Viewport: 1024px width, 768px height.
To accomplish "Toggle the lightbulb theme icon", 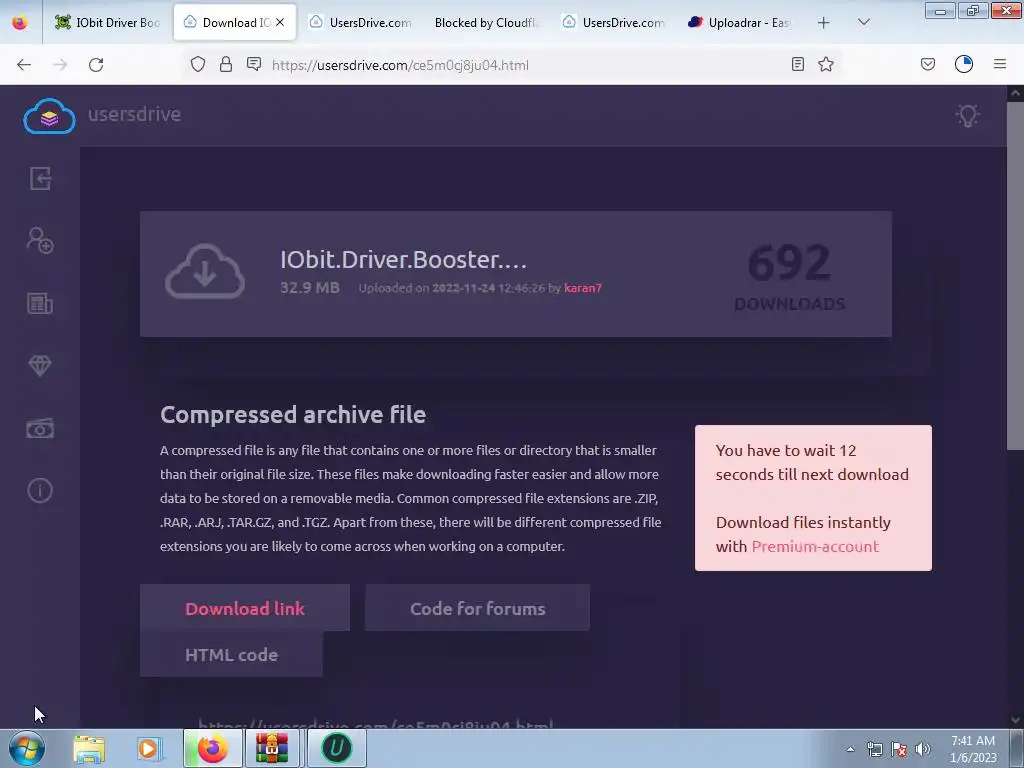I will click(x=967, y=116).
